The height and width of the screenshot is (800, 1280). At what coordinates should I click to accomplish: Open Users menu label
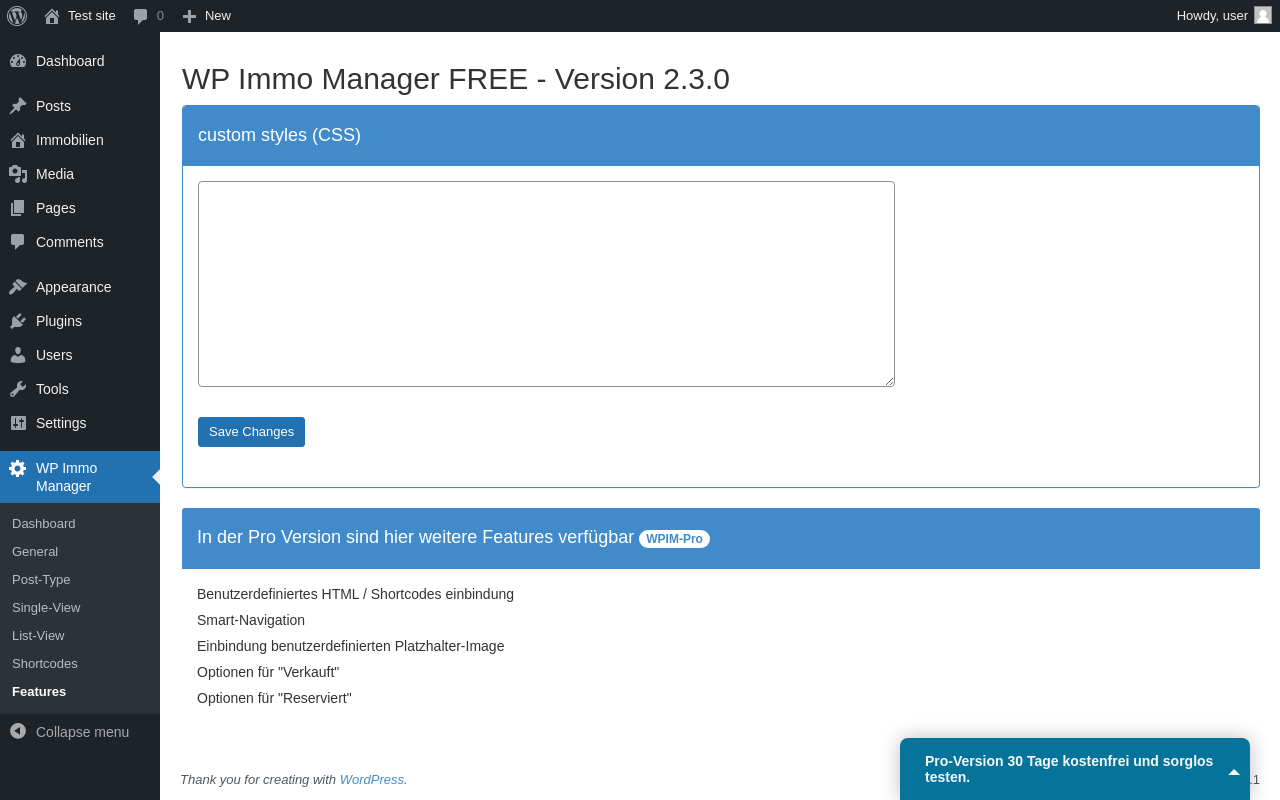54,355
